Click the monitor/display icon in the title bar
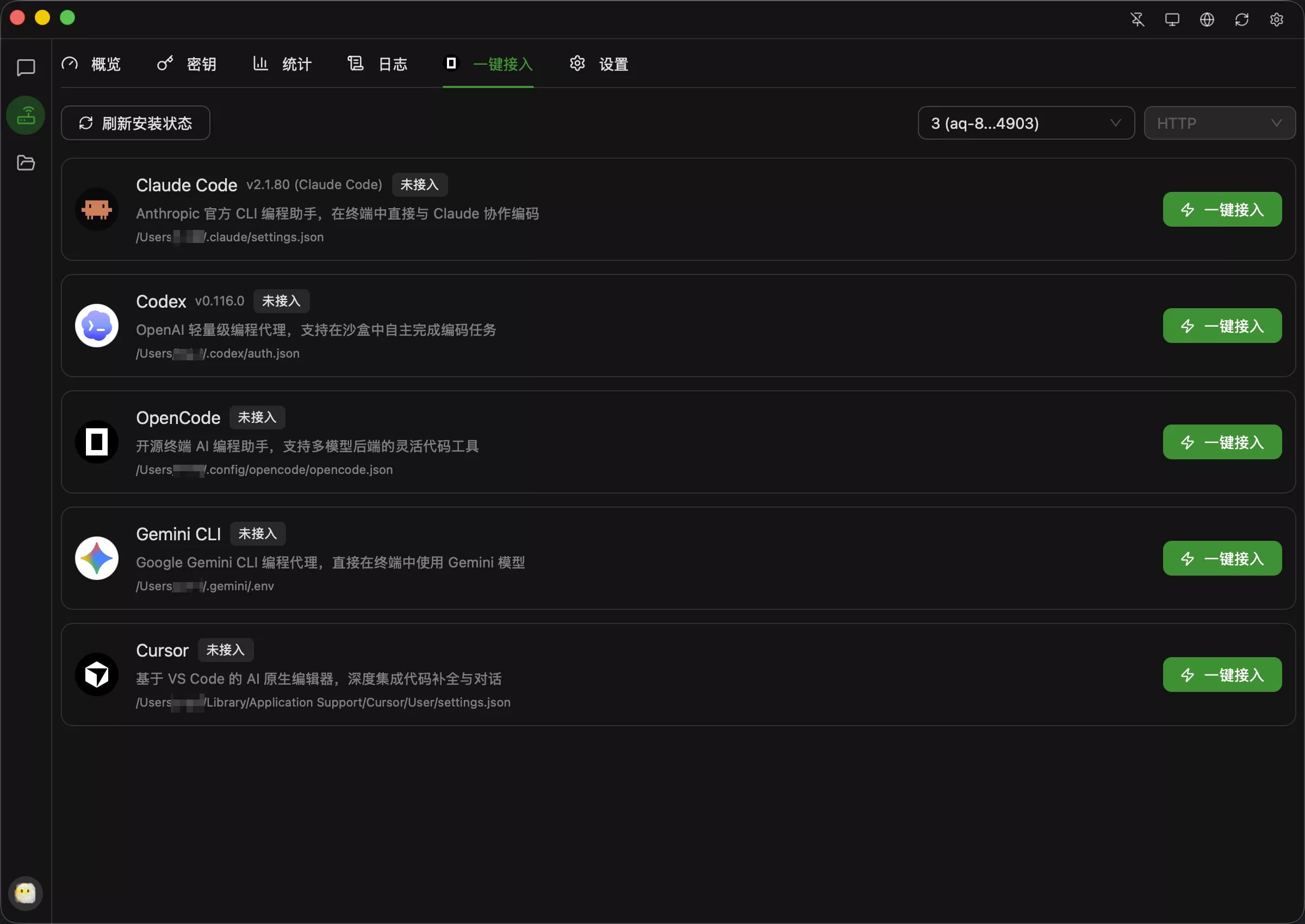This screenshot has height=924, width=1305. pos(1172,19)
